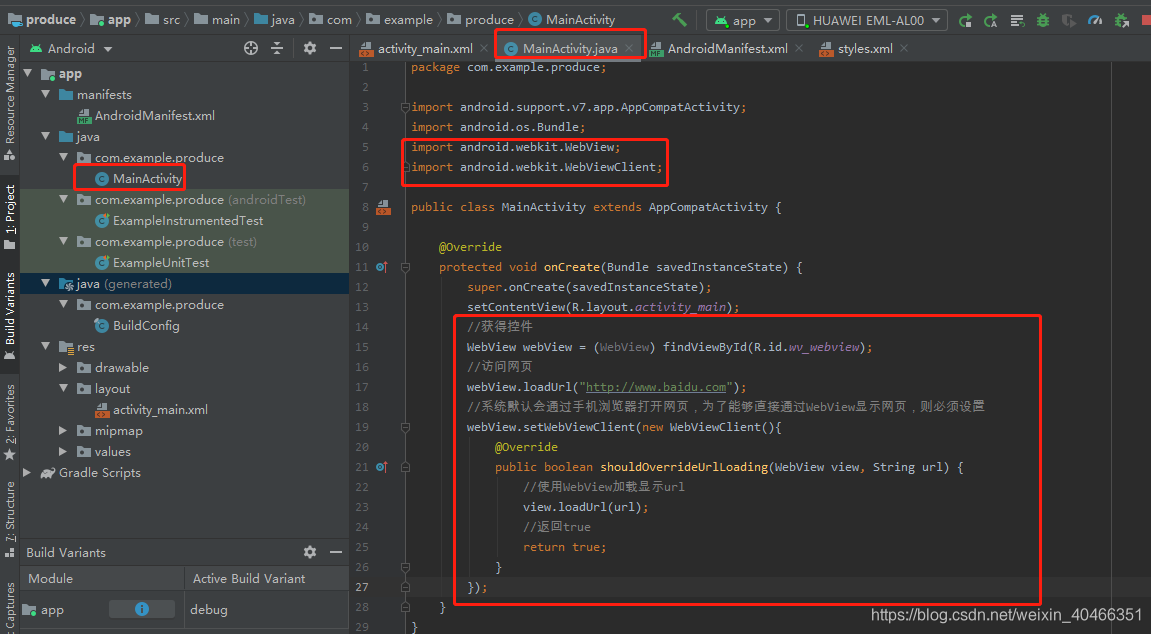Select AndroidManifest.xml in the project tree
Screen dimensions: 1151x634
146,115
